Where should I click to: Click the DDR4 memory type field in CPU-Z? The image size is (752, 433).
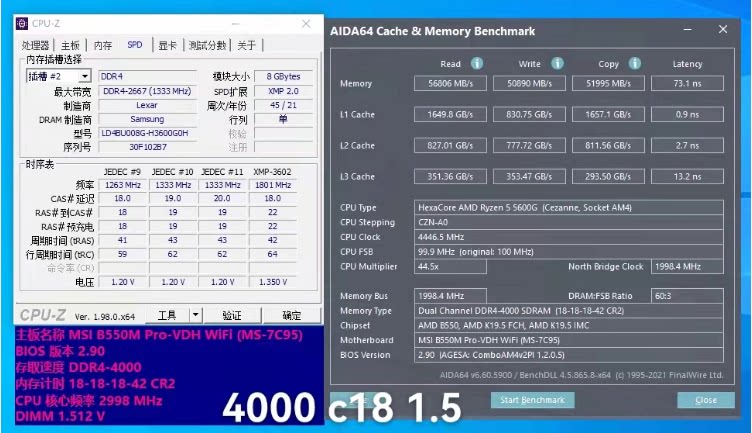click(x=147, y=76)
